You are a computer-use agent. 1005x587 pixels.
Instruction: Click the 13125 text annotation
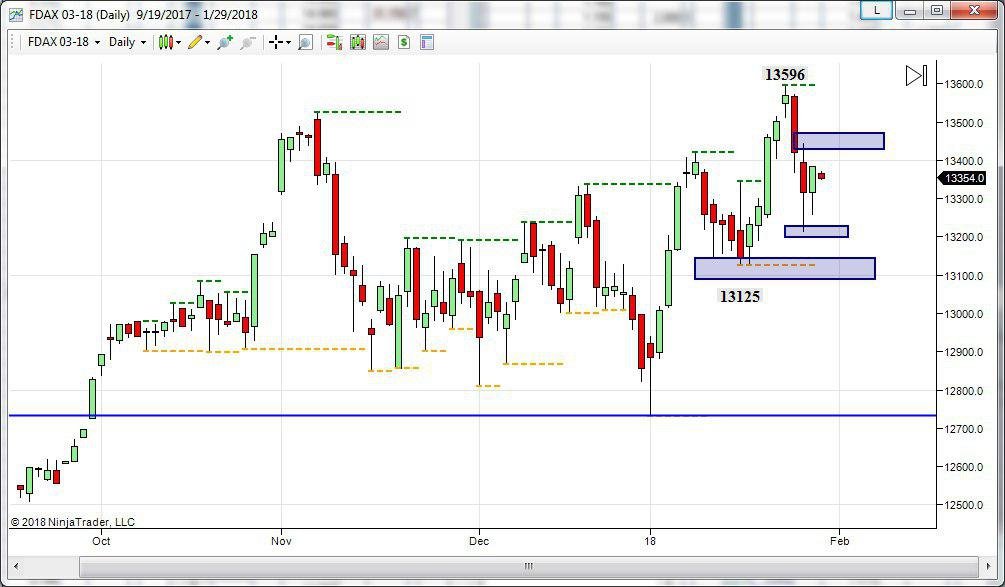(x=740, y=296)
